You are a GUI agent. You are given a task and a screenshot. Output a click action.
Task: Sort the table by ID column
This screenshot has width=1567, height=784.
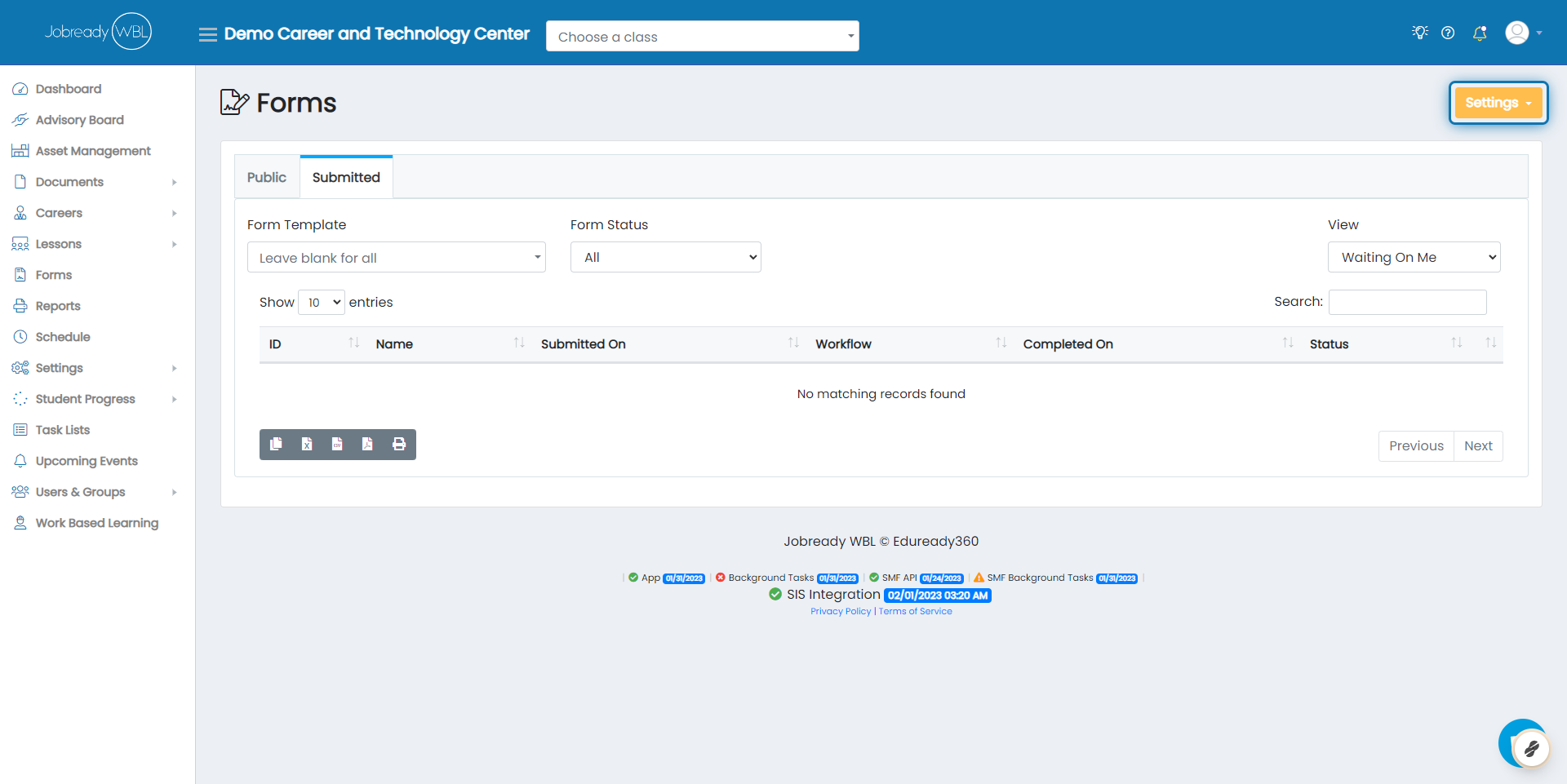click(314, 344)
